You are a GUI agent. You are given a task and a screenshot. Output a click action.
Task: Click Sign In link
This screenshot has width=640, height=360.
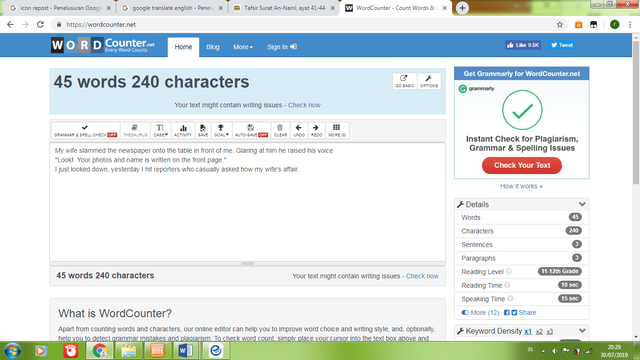282,47
